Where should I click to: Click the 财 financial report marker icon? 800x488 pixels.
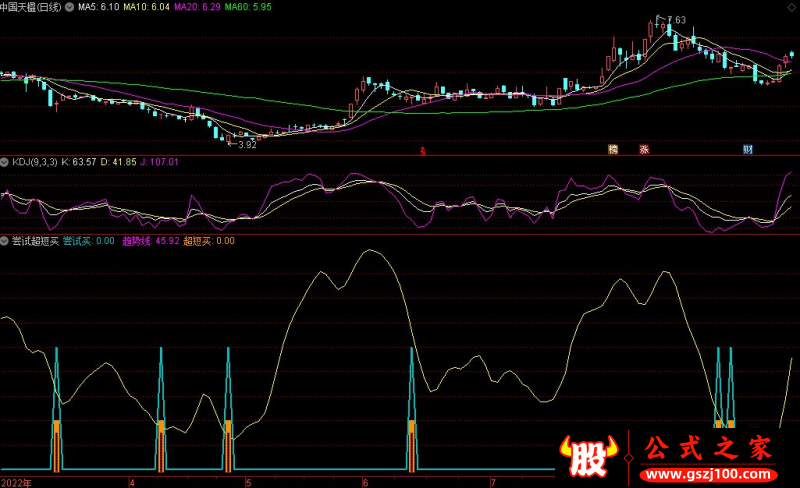point(747,150)
